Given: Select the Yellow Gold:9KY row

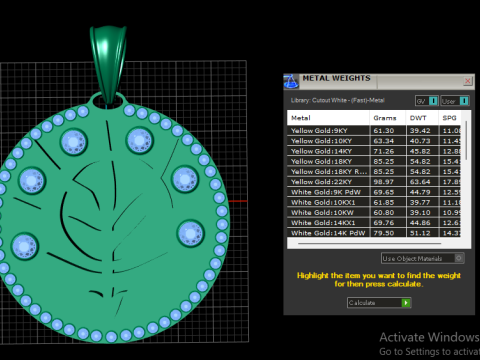Looking at the screenshot, I should pyautogui.click(x=374, y=131).
